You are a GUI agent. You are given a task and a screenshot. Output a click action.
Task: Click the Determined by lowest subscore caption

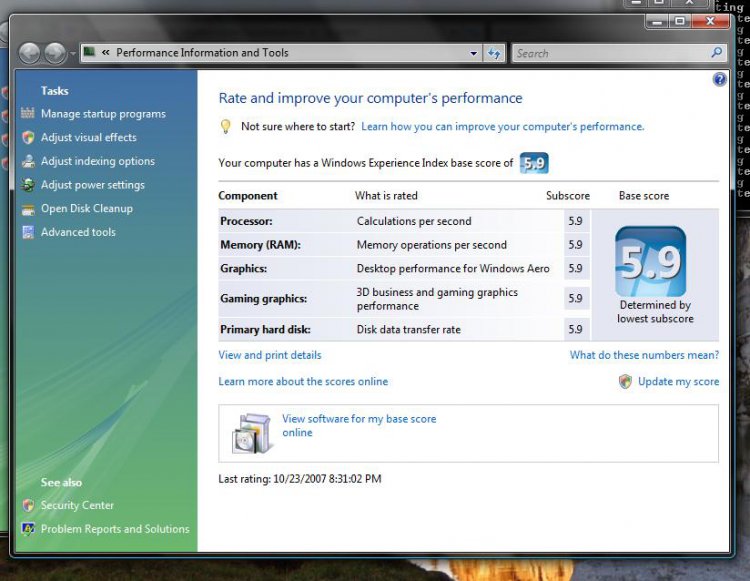[655, 312]
